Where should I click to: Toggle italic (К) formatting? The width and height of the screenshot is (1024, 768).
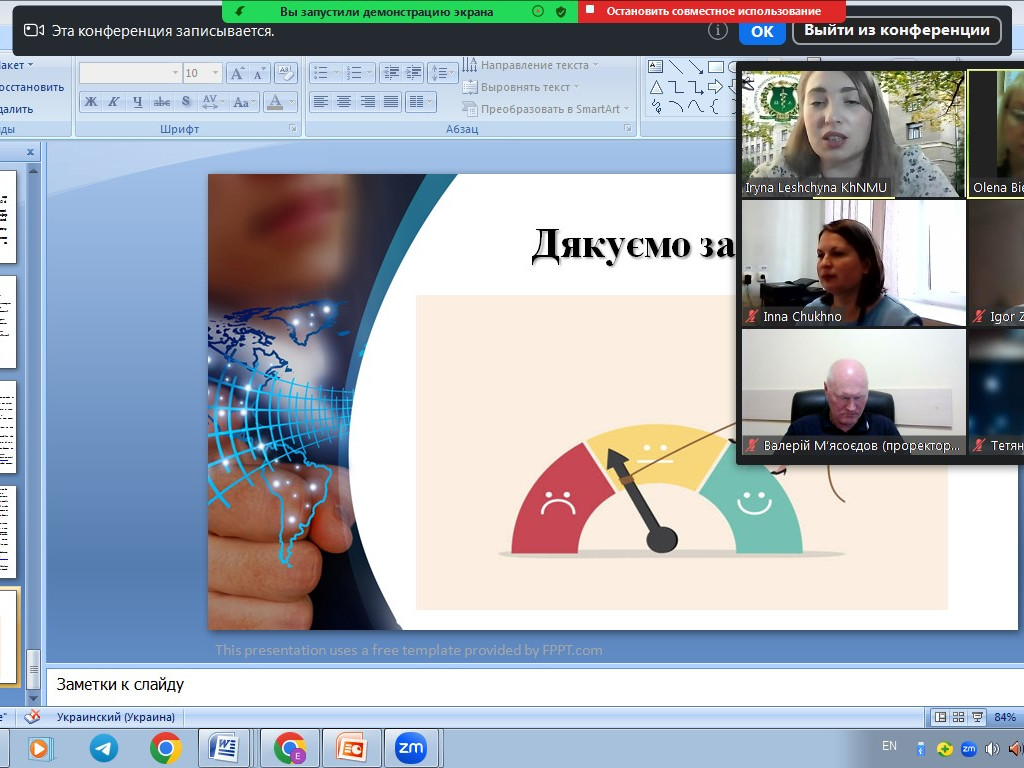(114, 102)
